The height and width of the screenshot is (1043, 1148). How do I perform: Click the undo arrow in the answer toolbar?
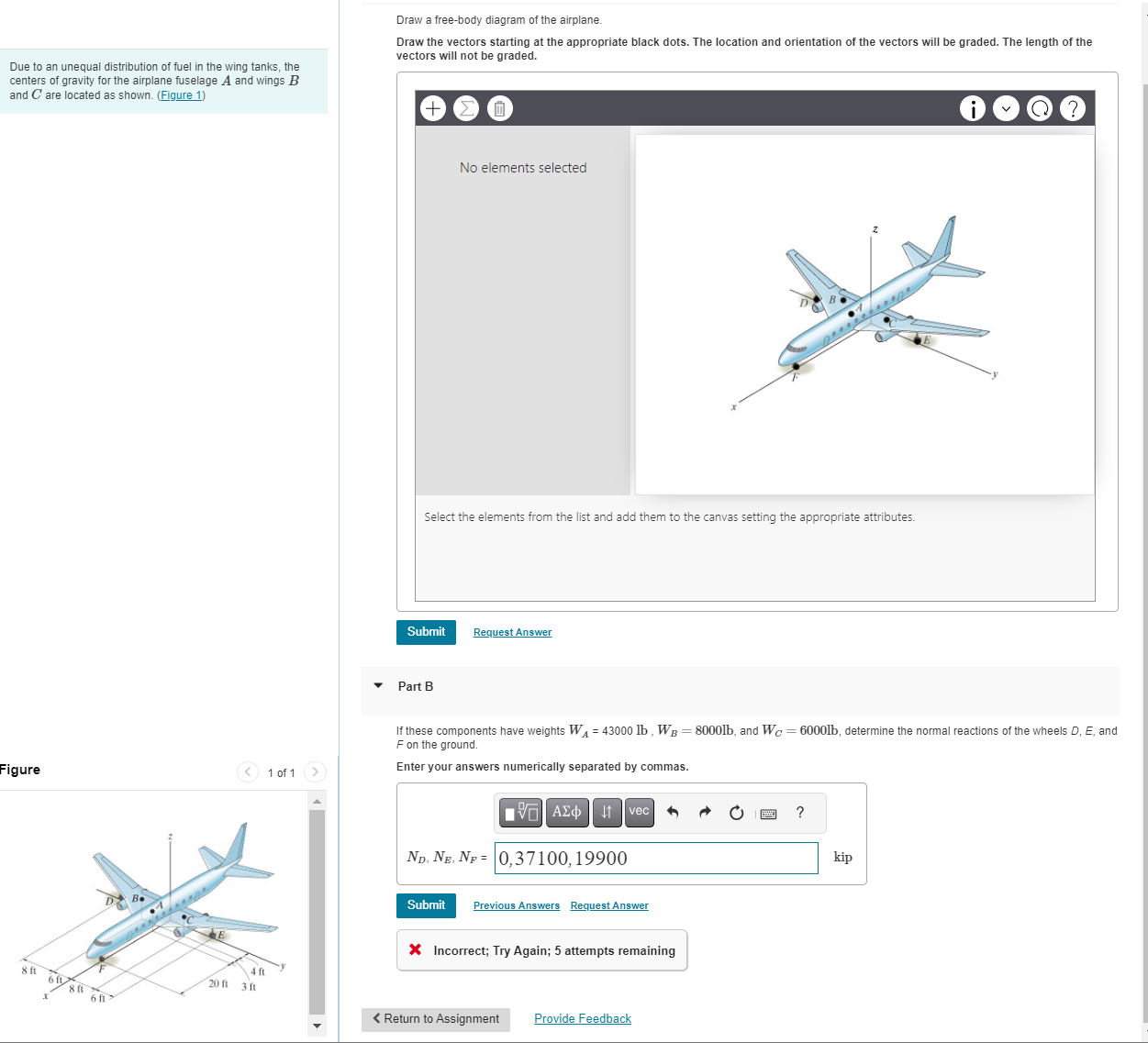[672, 812]
